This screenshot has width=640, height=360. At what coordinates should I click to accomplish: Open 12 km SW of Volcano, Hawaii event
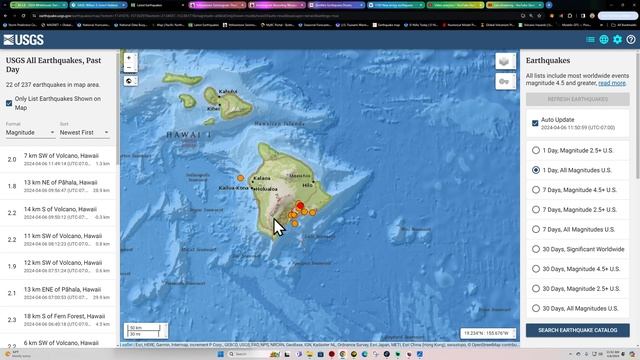[x=58, y=266]
